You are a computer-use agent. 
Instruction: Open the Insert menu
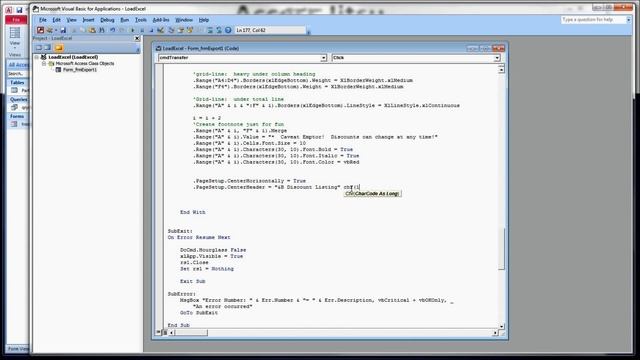(x=88, y=20)
